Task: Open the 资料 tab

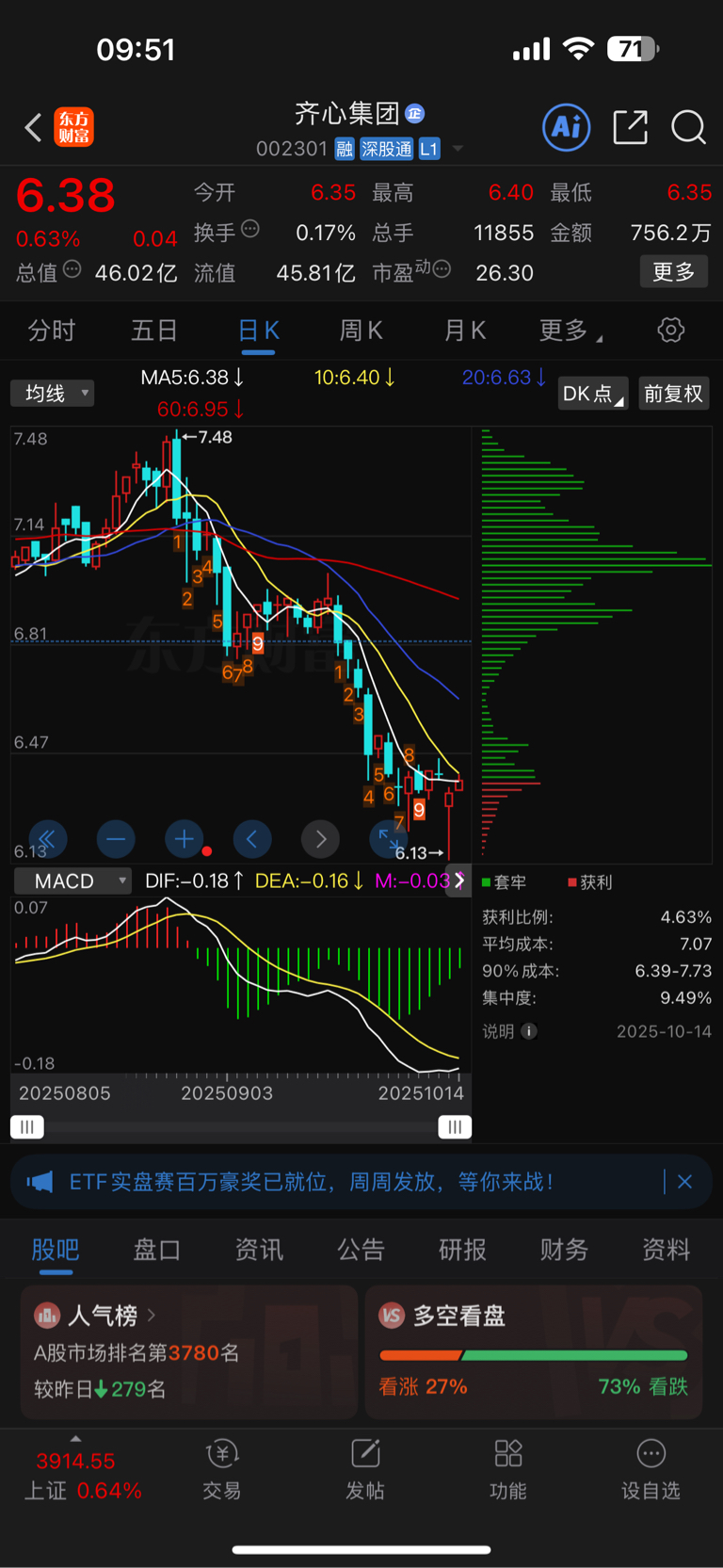Action: pyautogui.click(x=666, y=1250)
